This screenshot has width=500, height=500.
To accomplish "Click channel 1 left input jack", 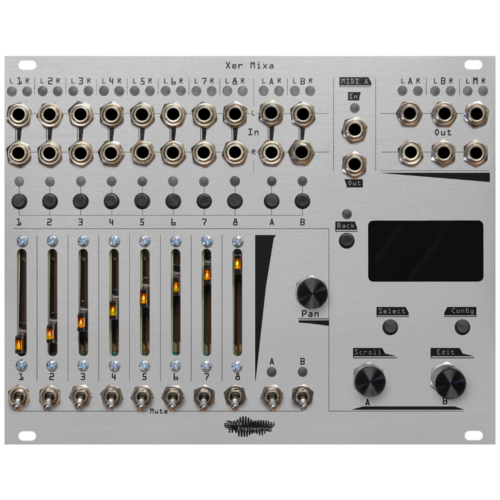I will [19, 115].
